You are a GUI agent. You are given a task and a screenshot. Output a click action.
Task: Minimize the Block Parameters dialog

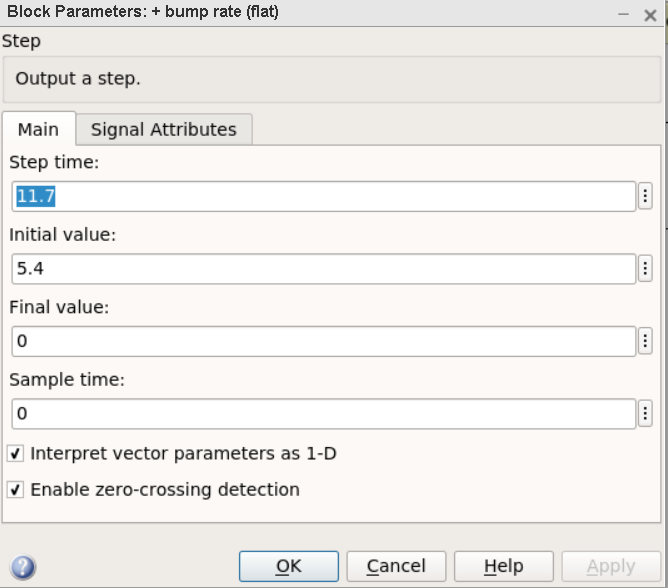coord(623,14)
